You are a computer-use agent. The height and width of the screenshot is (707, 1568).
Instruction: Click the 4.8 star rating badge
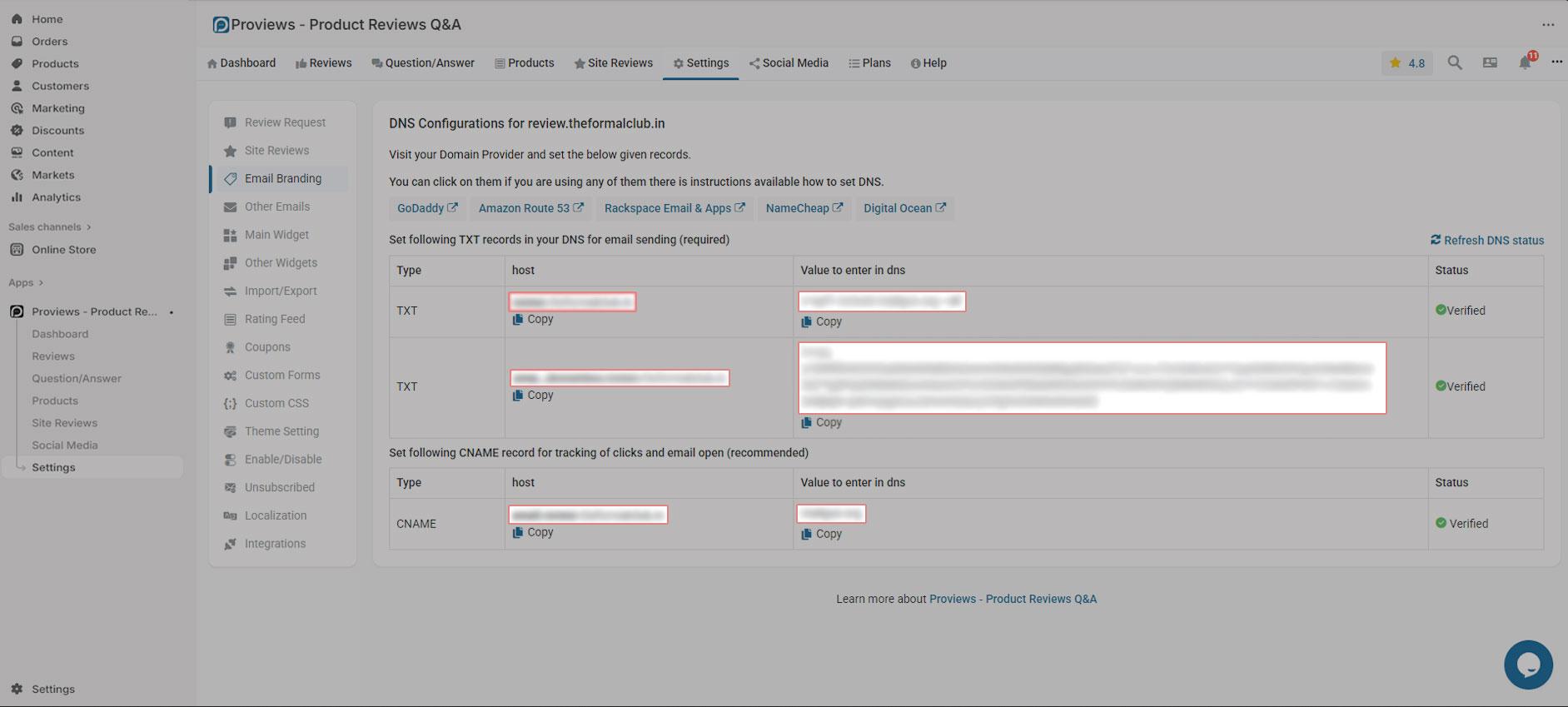point(1407,62)
